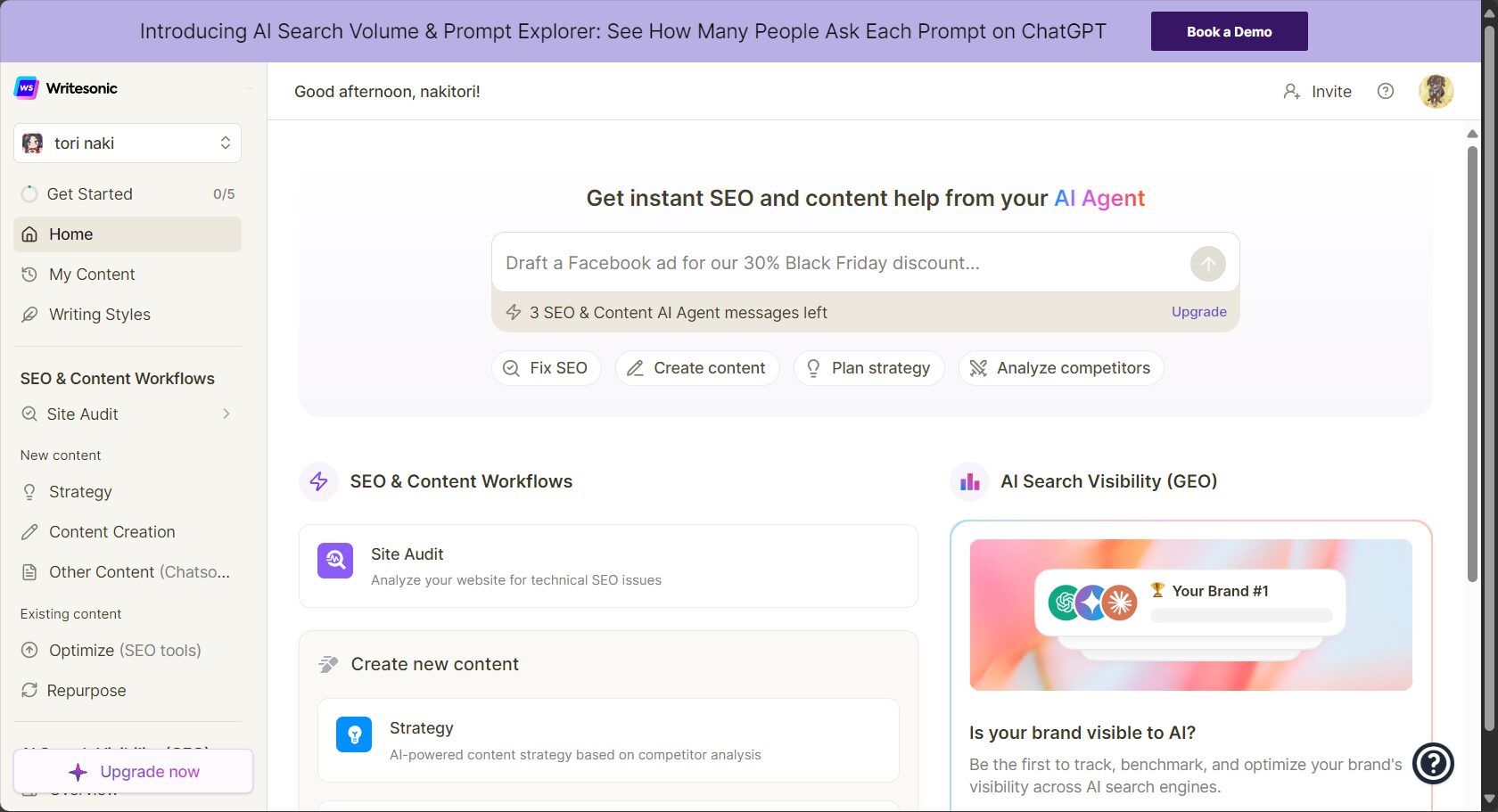The height and width of the screenshot is (812, 1498).
Task: Click the Site Audit card icon
Action: pyautogui.click(x=335, y=561)
